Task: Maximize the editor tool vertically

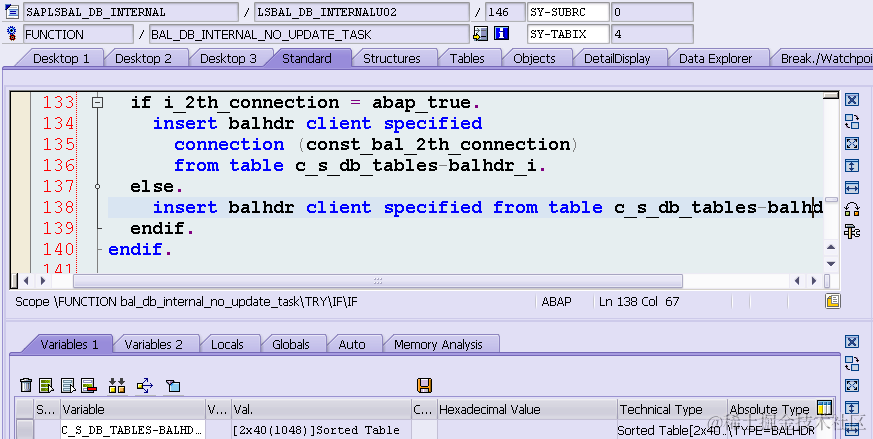Action: (852, 165)
